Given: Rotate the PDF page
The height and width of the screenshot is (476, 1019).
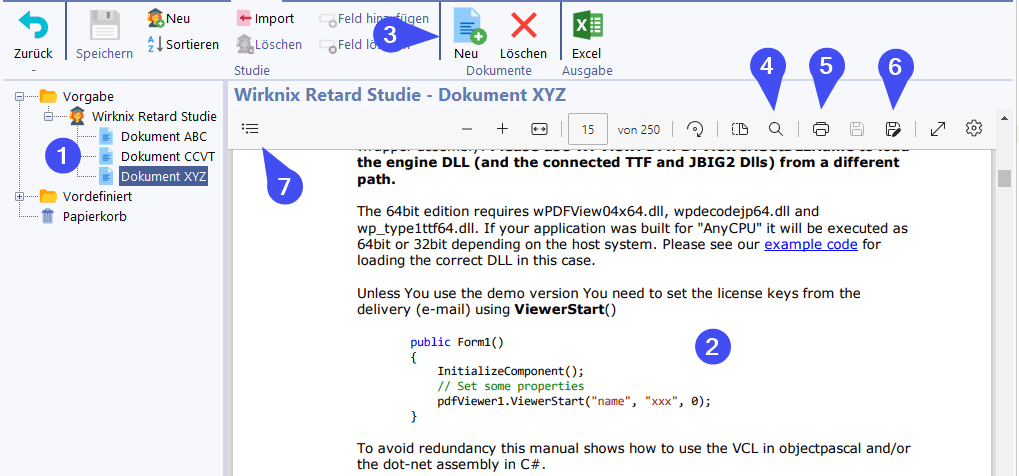Looking at the screenshot, I should pos(695,129).
